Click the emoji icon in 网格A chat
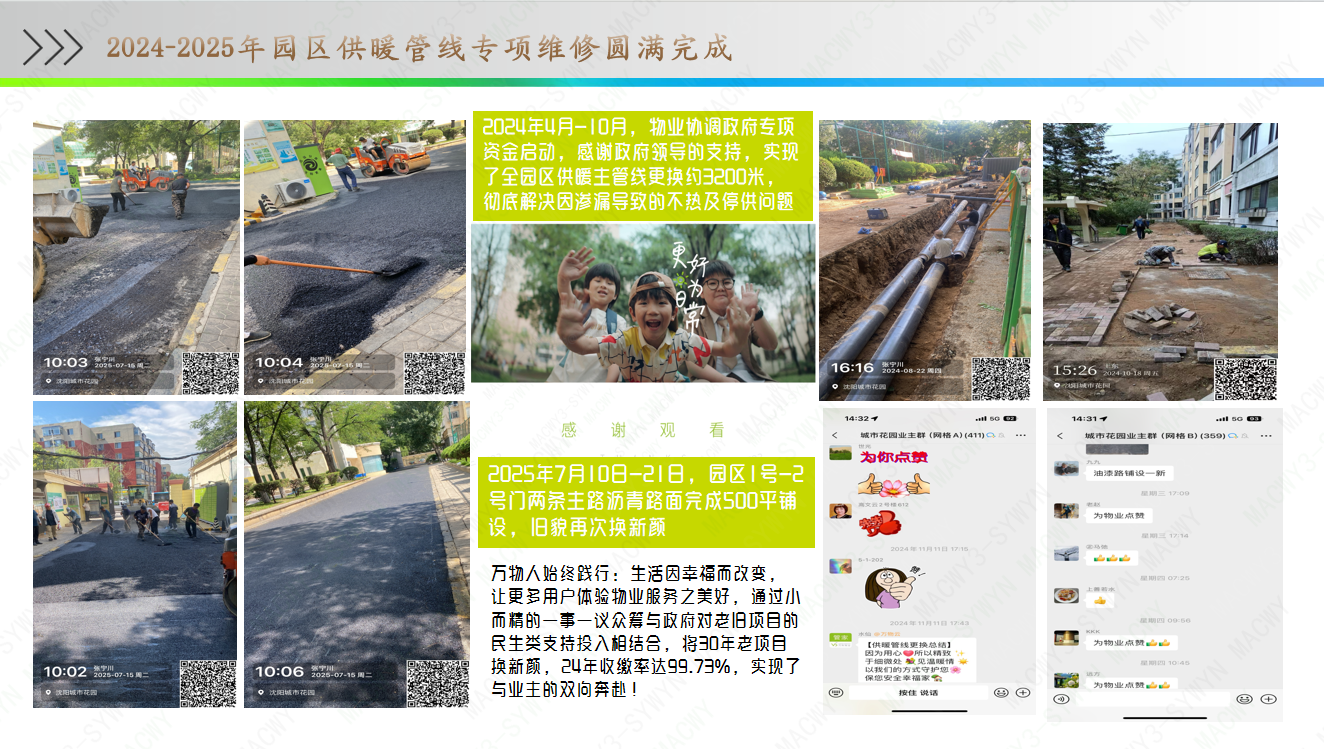 (x=1001, y=692)
